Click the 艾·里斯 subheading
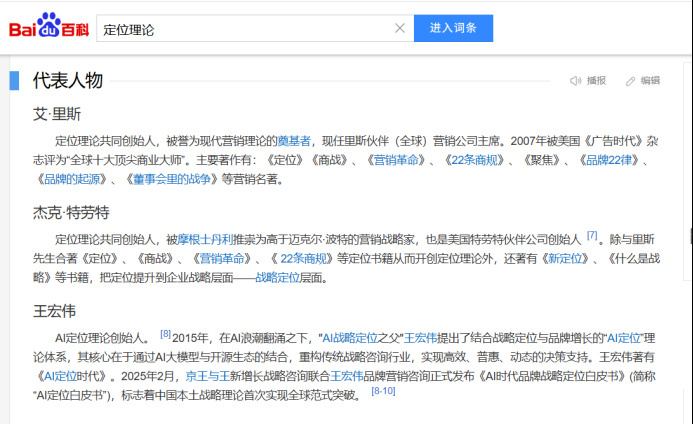The height and width of the screenshot is (424, 693). (x=57, y=114)
